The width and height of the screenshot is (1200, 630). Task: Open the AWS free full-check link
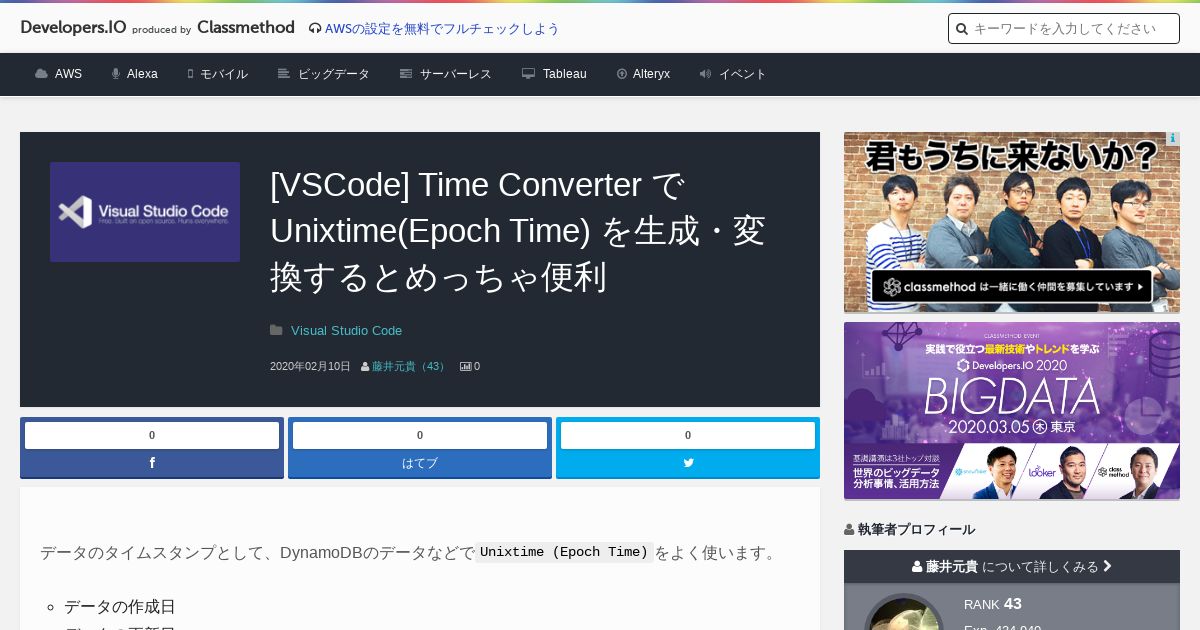tap(442, 28)
